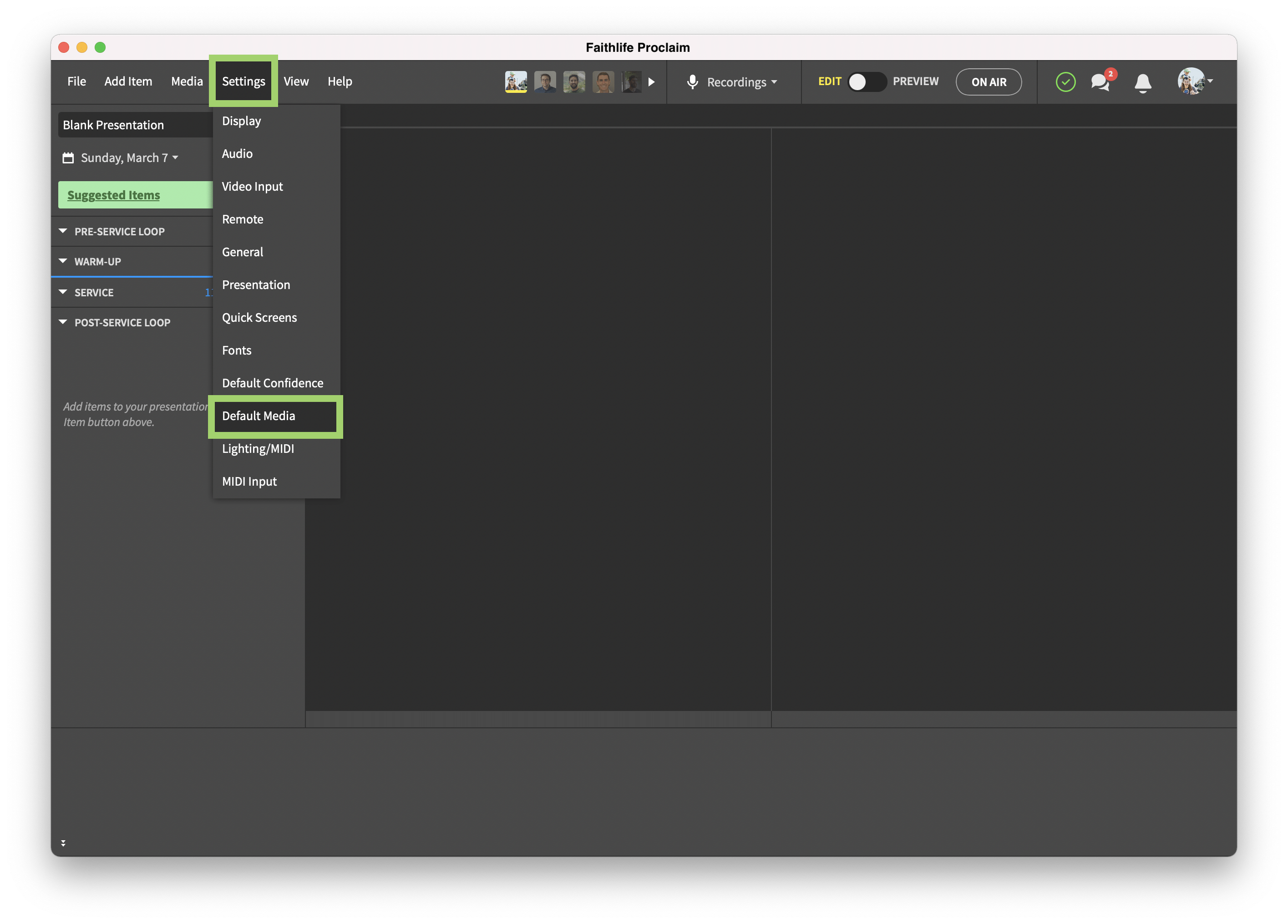This screenshot has height=924, width=1288.
Task: Open Fonts settings
Action: coord(277,350)
